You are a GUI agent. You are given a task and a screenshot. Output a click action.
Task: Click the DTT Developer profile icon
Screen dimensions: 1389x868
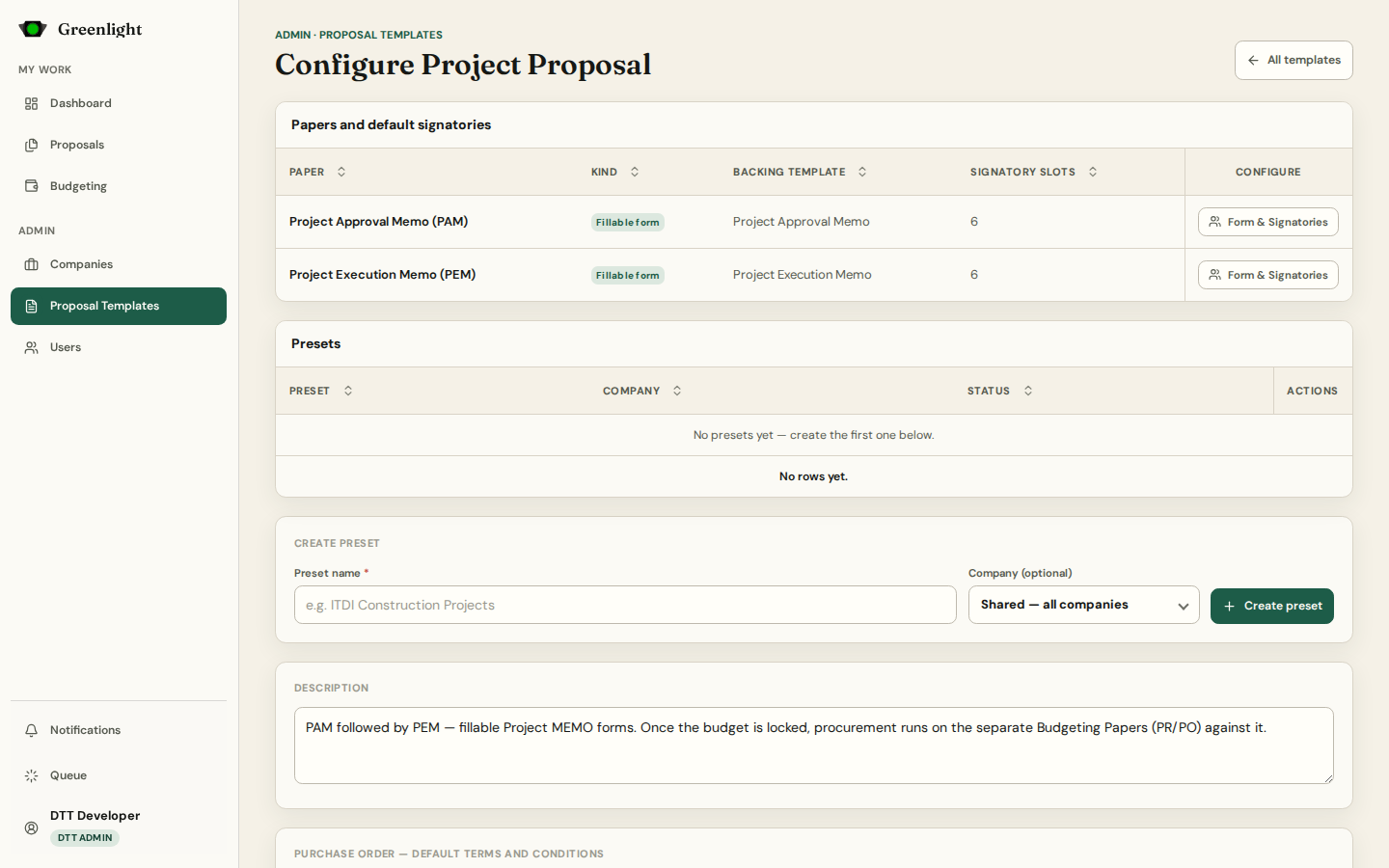(32, 827)
